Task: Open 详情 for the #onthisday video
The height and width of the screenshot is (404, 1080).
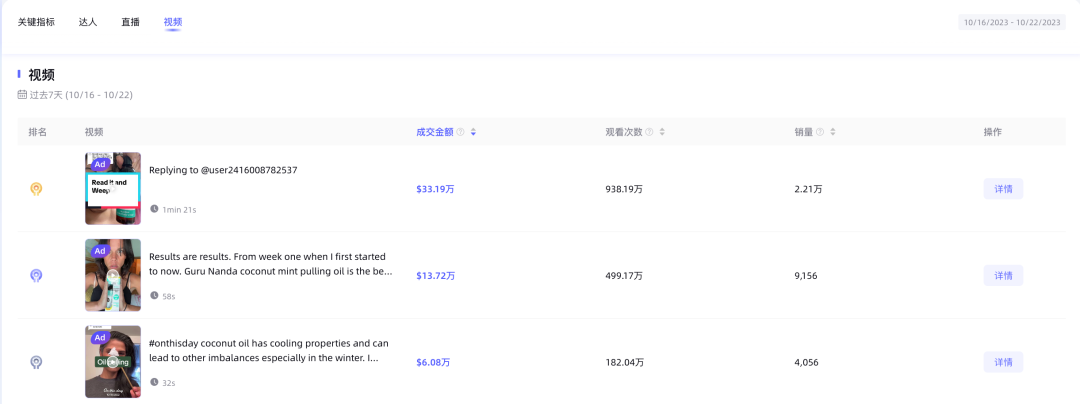Action: pos(1003,362)
